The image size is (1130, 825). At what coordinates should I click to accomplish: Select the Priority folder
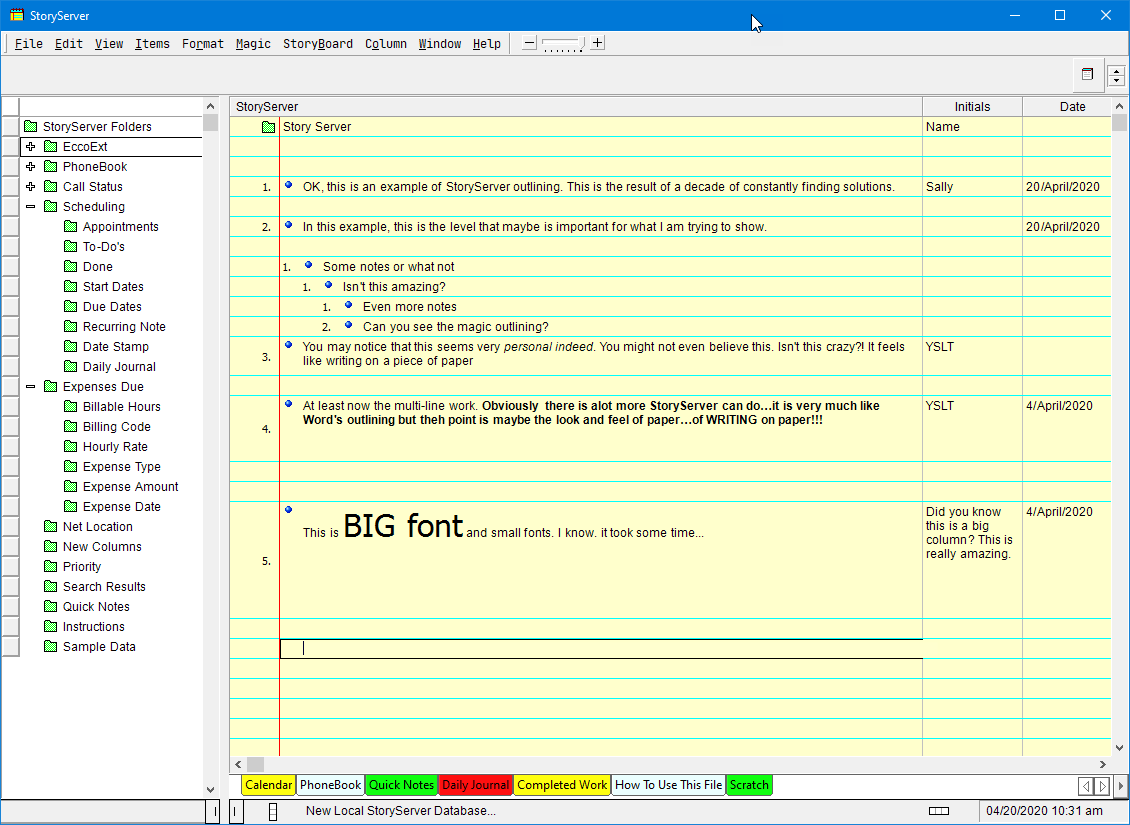[82, 566]
